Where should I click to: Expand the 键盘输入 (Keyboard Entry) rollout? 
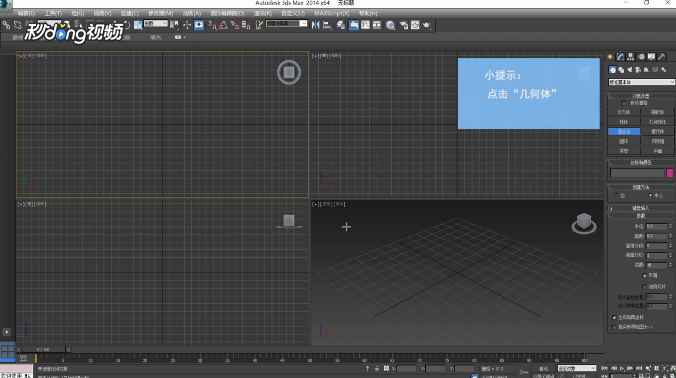coord(641,208)
